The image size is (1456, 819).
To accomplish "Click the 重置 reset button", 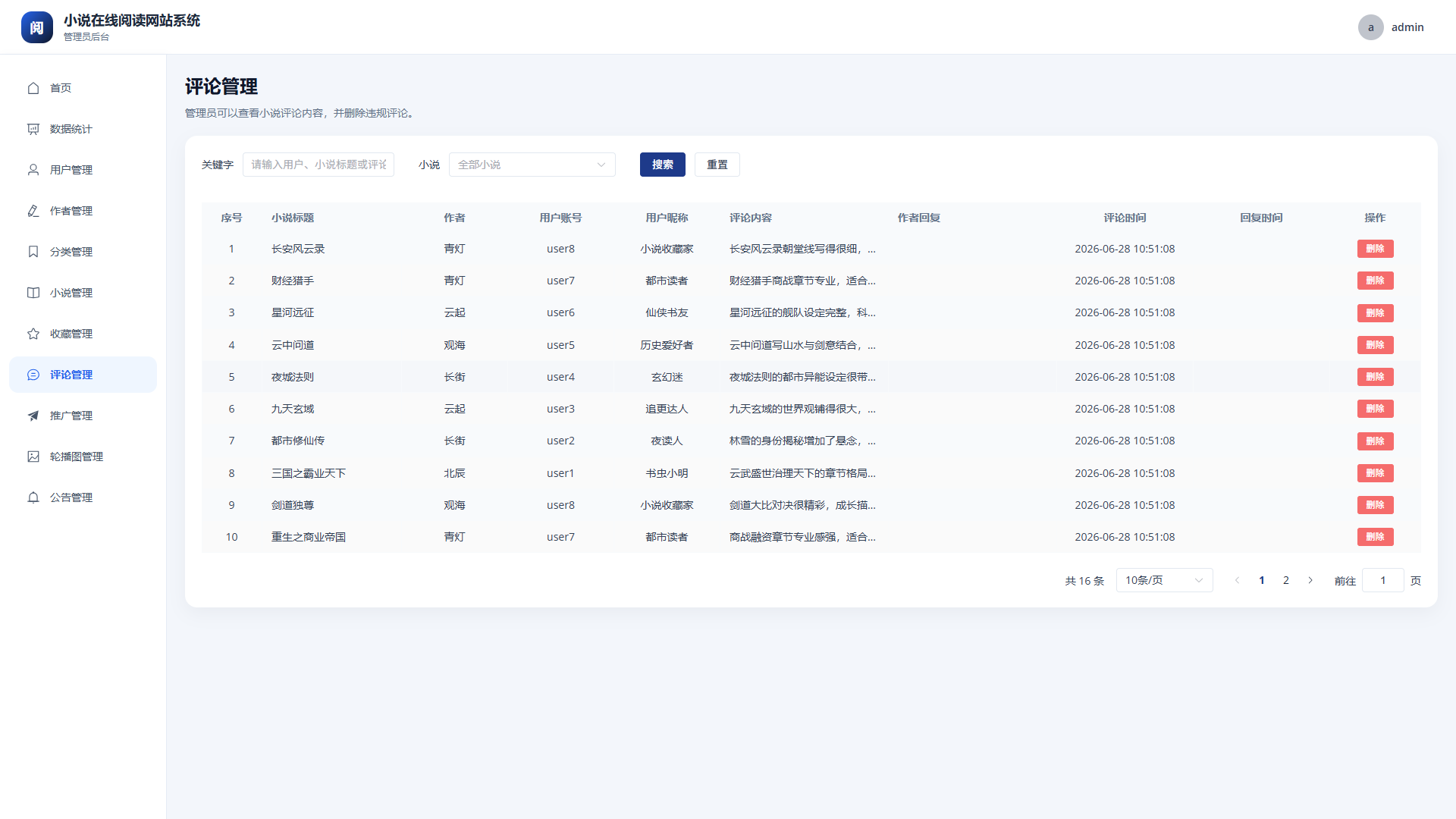I will pos(717,165).
